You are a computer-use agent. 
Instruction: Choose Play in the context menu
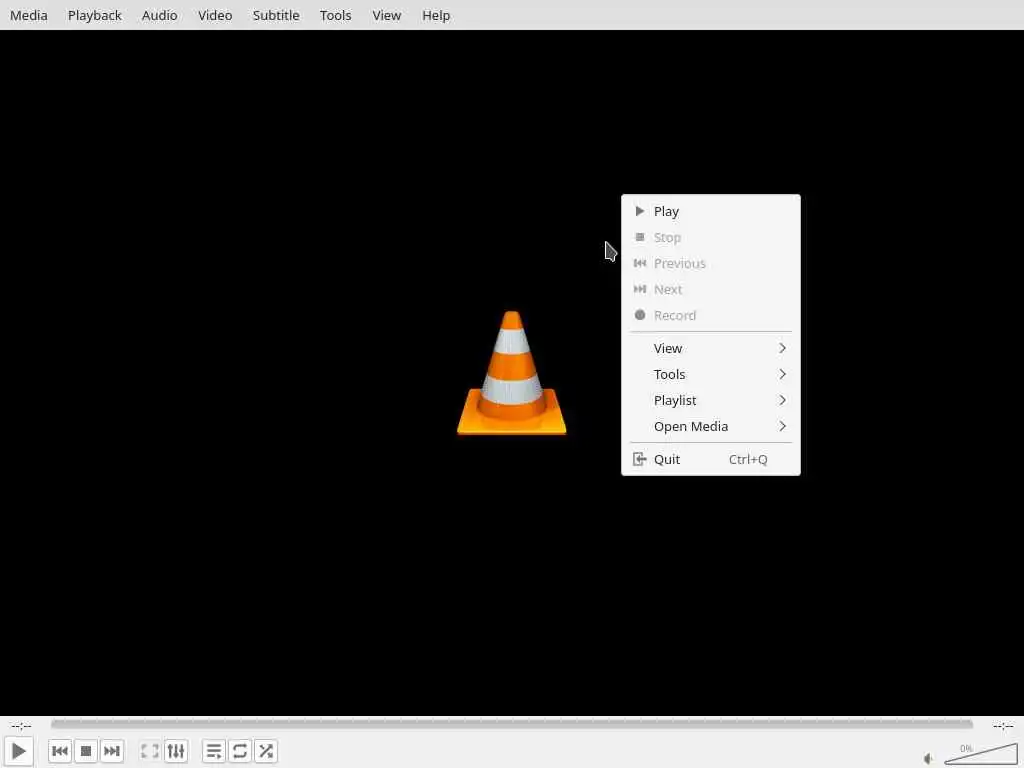click(x=711, y=211)
